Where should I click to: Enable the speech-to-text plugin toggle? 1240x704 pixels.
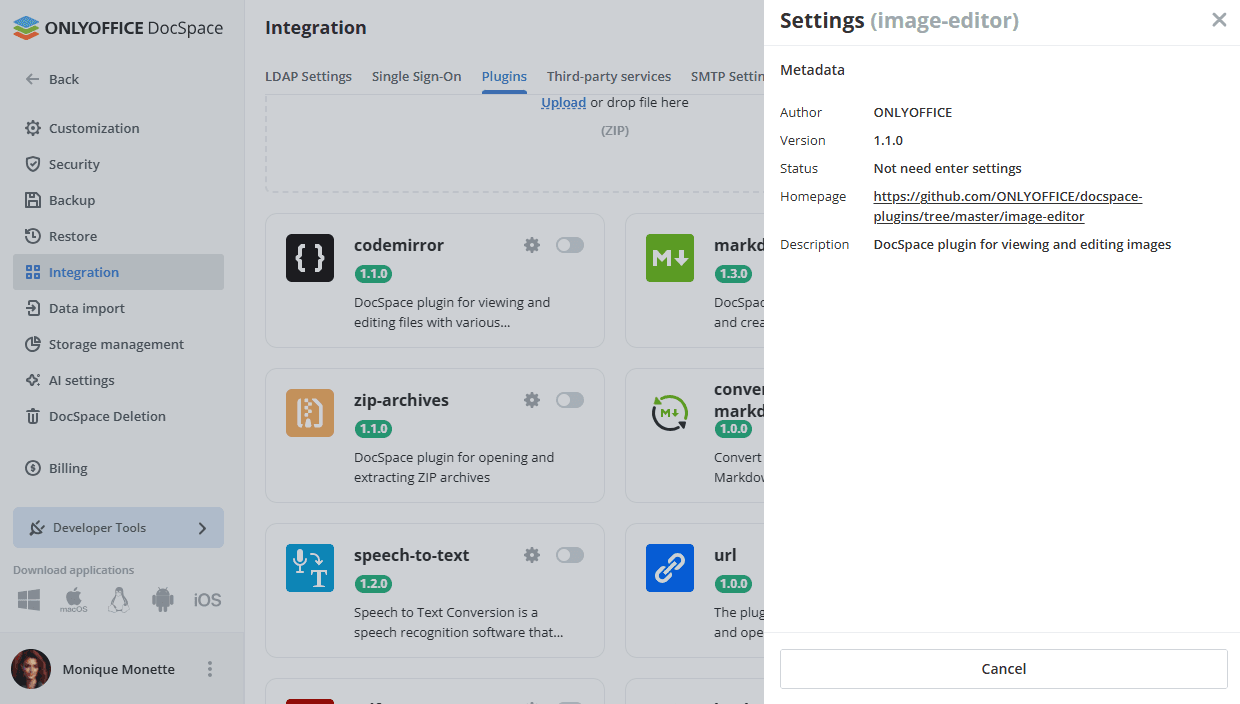click(x=570, y=555)
